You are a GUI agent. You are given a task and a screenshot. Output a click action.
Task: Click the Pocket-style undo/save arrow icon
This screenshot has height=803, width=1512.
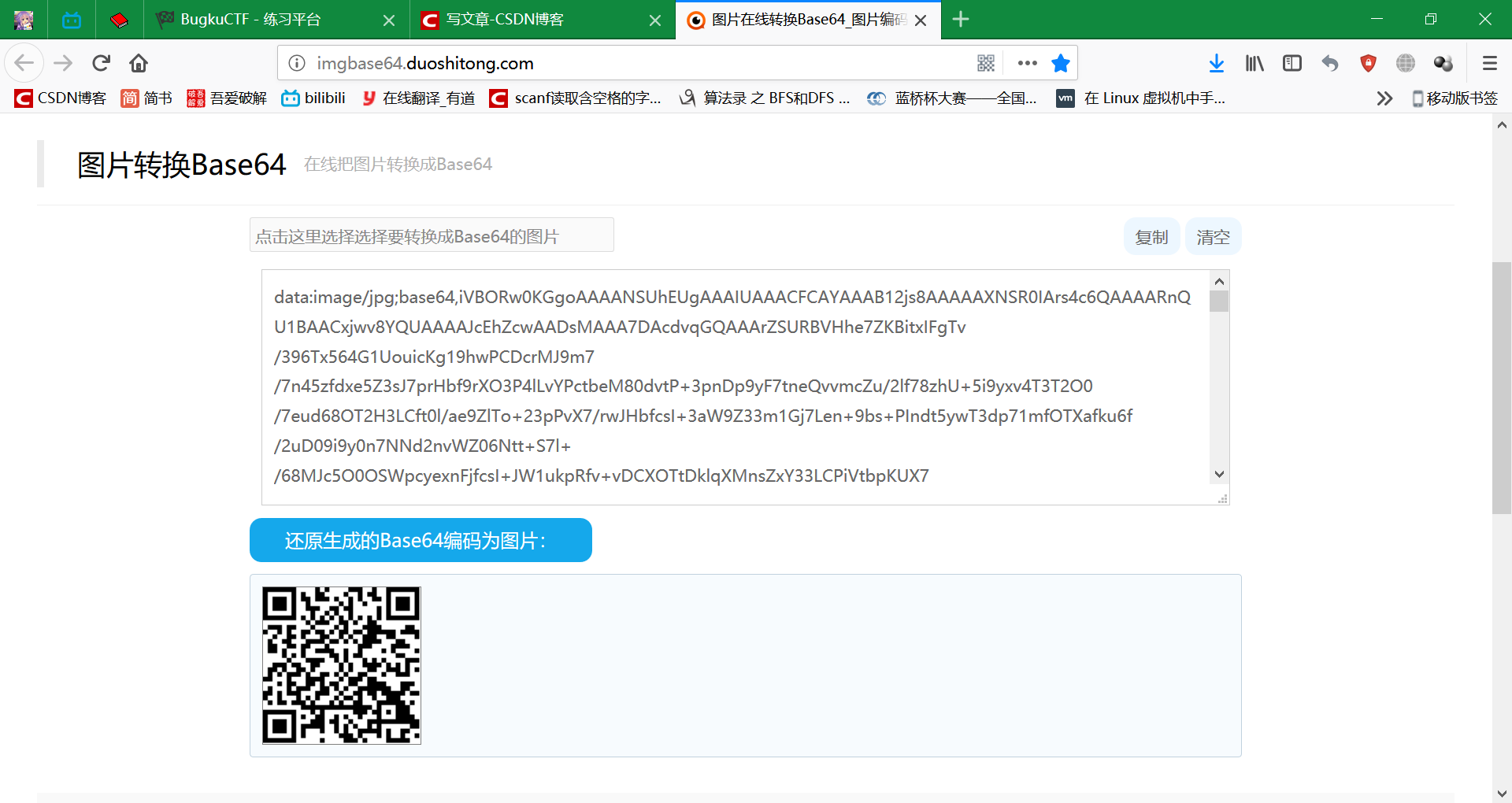pyautogui.click(x=1329, y=63)
